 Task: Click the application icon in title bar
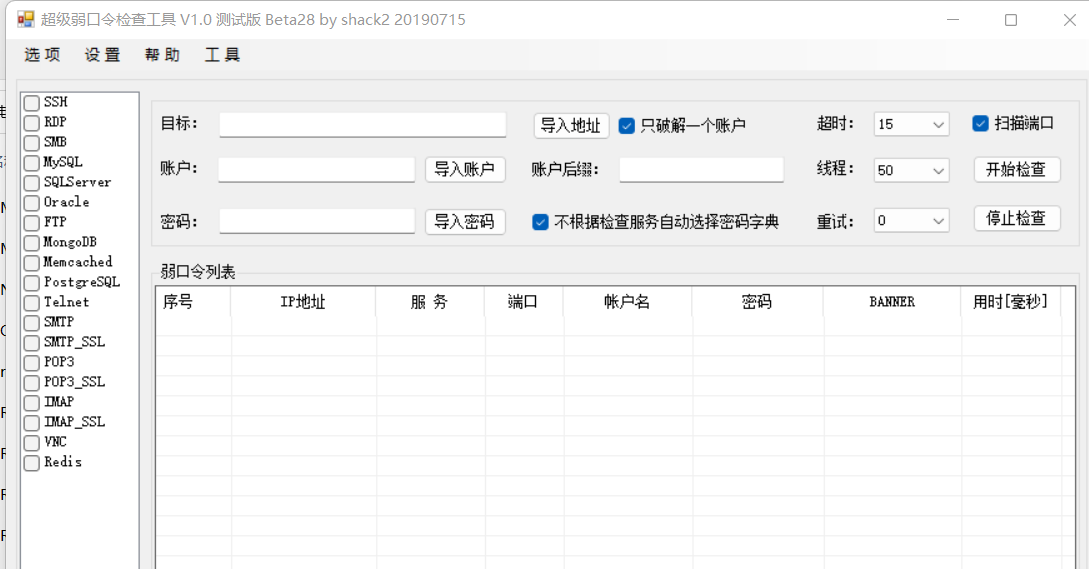(26, 19)
